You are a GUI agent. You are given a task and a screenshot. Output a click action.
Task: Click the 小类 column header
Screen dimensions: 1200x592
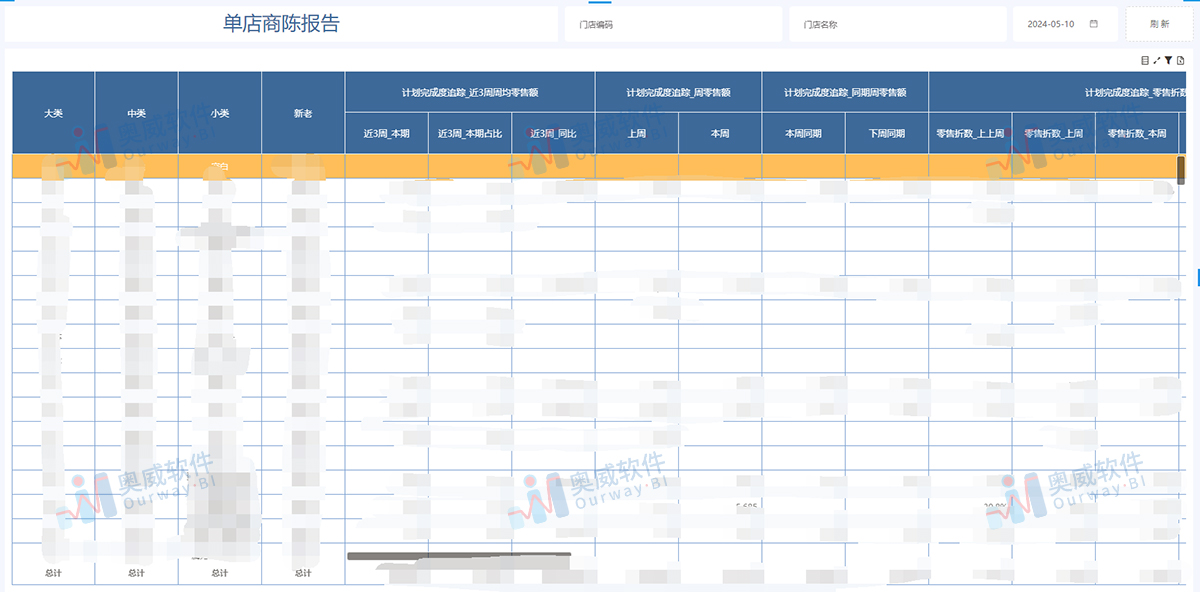click(220, 113)
